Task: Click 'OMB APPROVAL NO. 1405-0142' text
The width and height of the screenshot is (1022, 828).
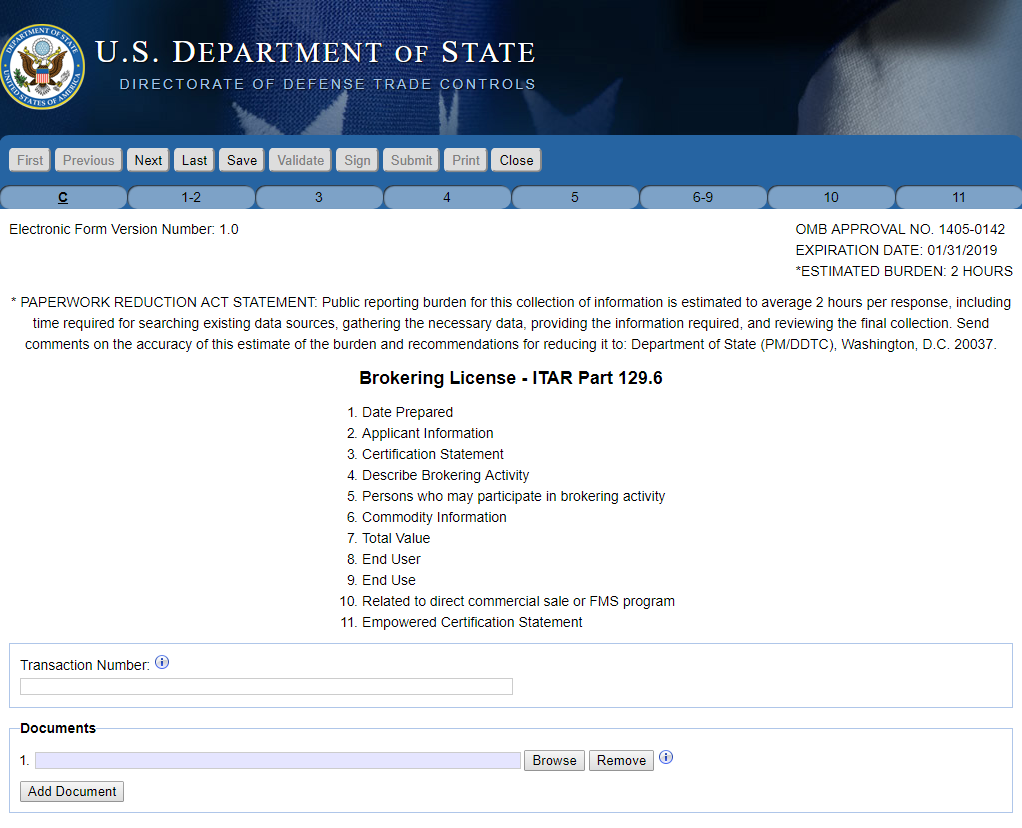Action: (900, 229)
